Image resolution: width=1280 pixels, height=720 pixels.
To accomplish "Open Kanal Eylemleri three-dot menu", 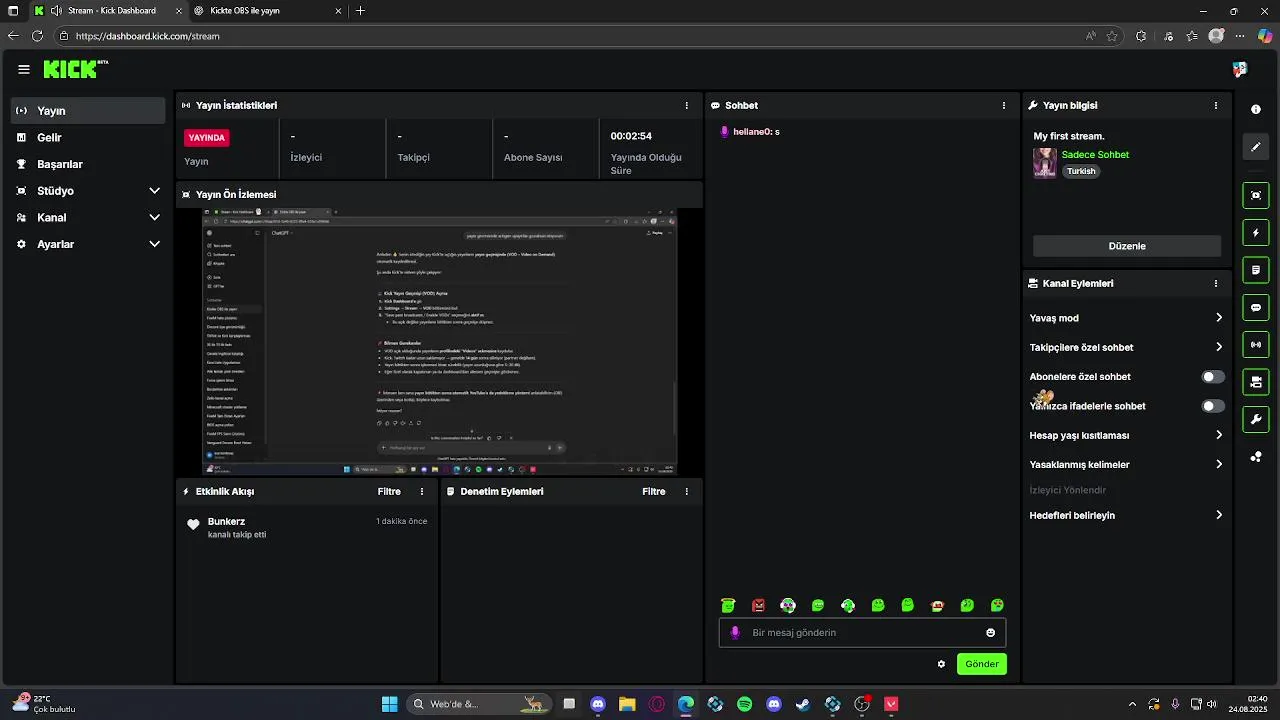I will click(1216, 283).
